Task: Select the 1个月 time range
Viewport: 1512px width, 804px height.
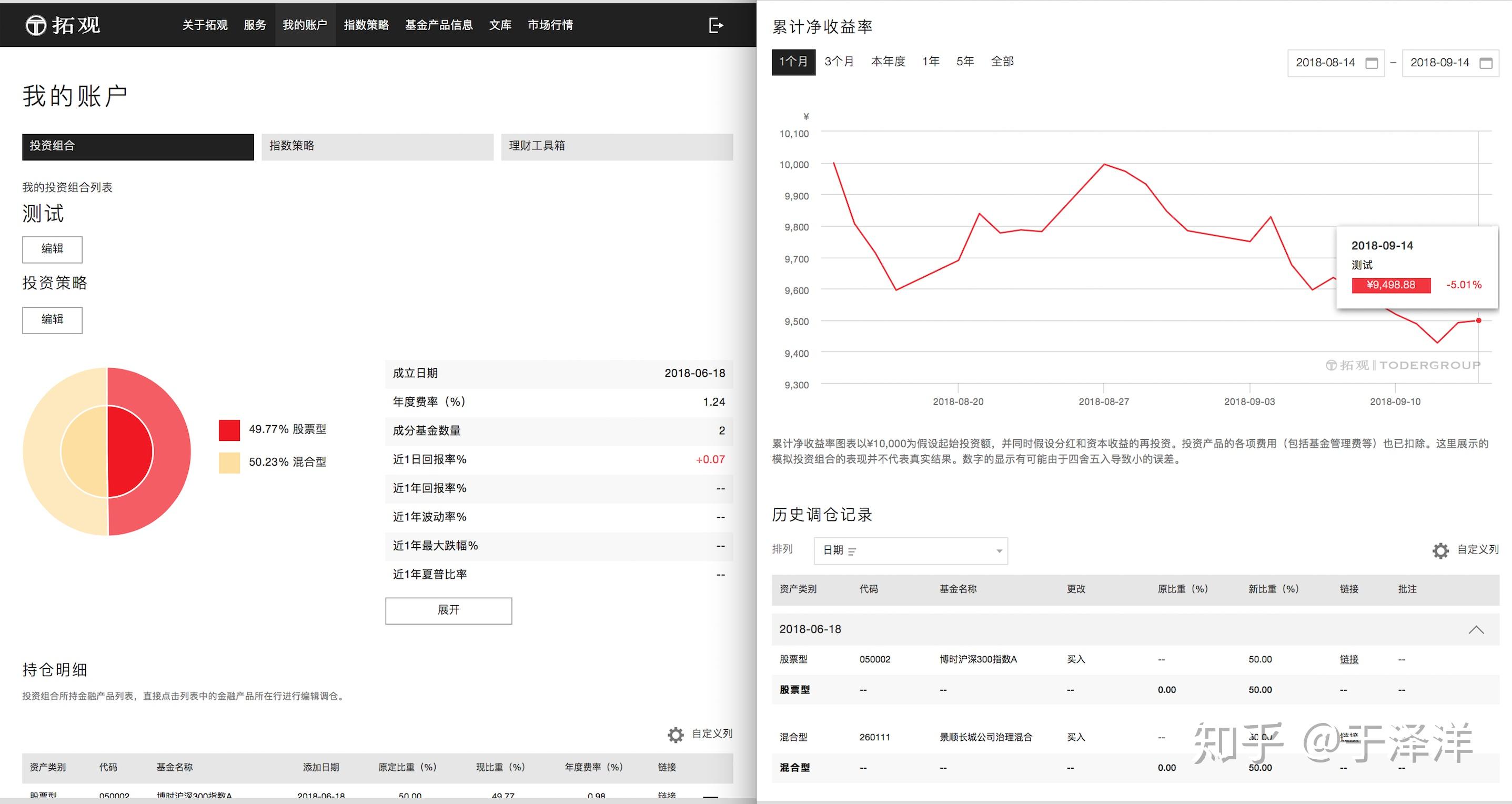Action: [x=793, y=62]
